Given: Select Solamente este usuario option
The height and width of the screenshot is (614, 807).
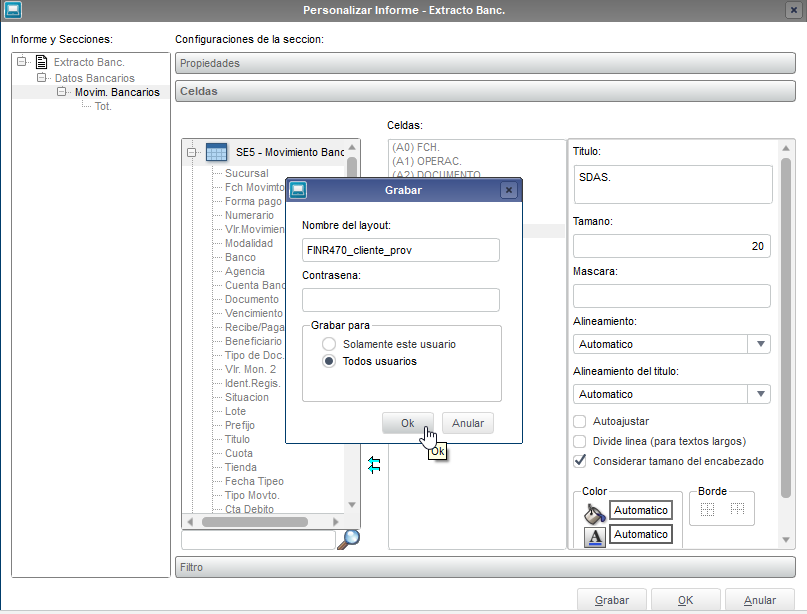Looking at the screenshot, I should click(x=329, y=344).
